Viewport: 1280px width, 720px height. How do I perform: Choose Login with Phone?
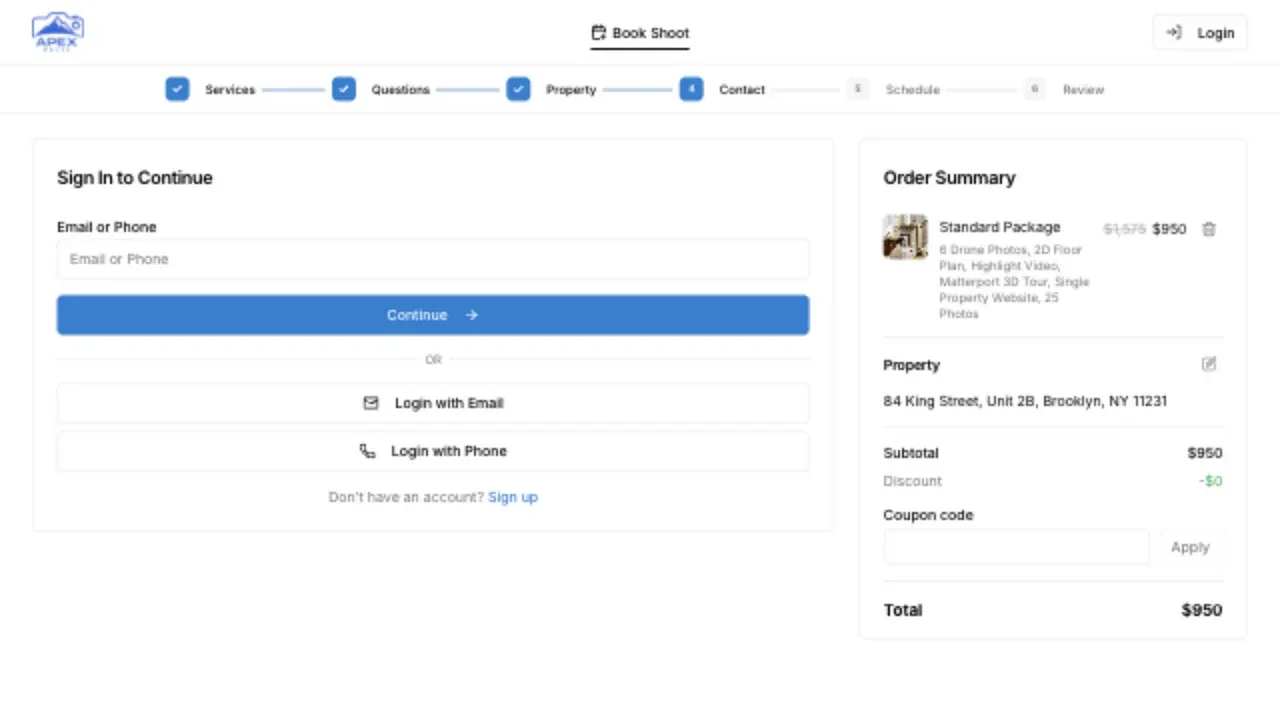pos(433,451)
